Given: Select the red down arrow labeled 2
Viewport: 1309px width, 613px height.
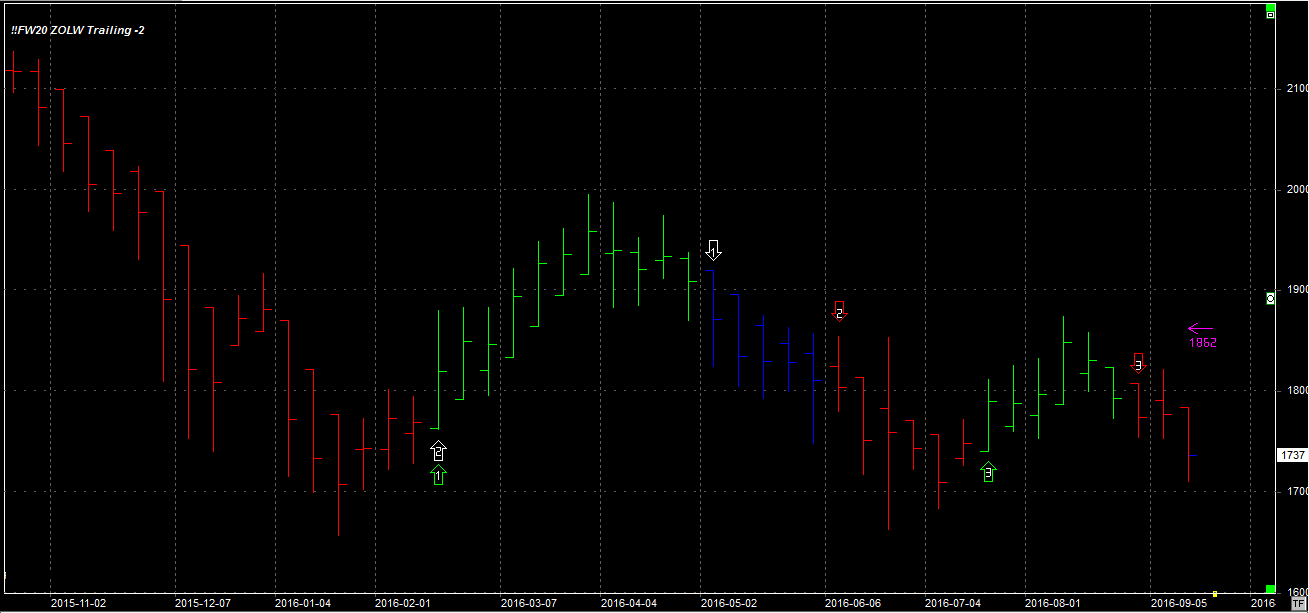Looking at the screenshot, I should click(x=840, y=311).
